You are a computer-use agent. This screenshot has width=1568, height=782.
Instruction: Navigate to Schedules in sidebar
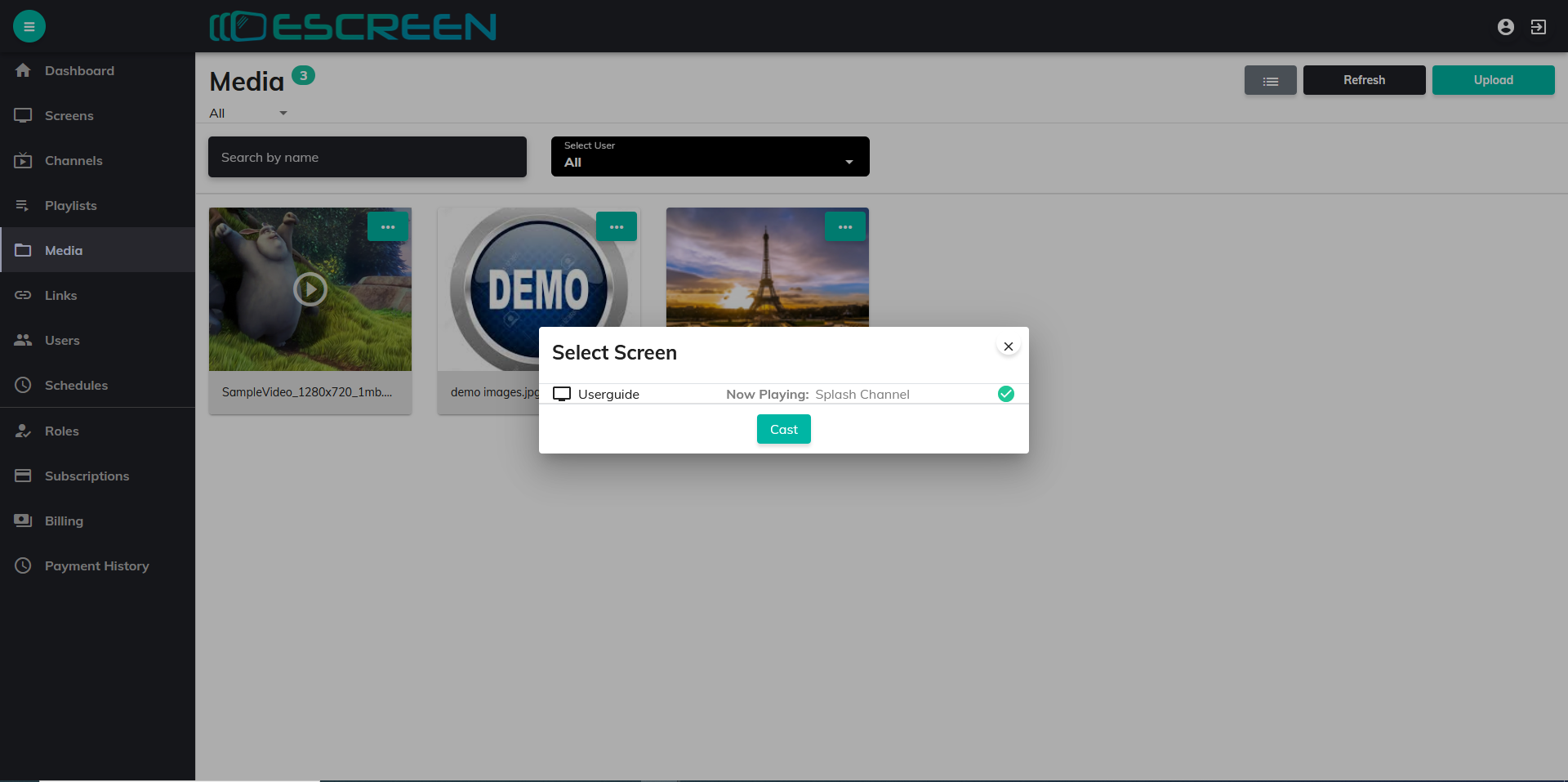(x=76, y=386)
